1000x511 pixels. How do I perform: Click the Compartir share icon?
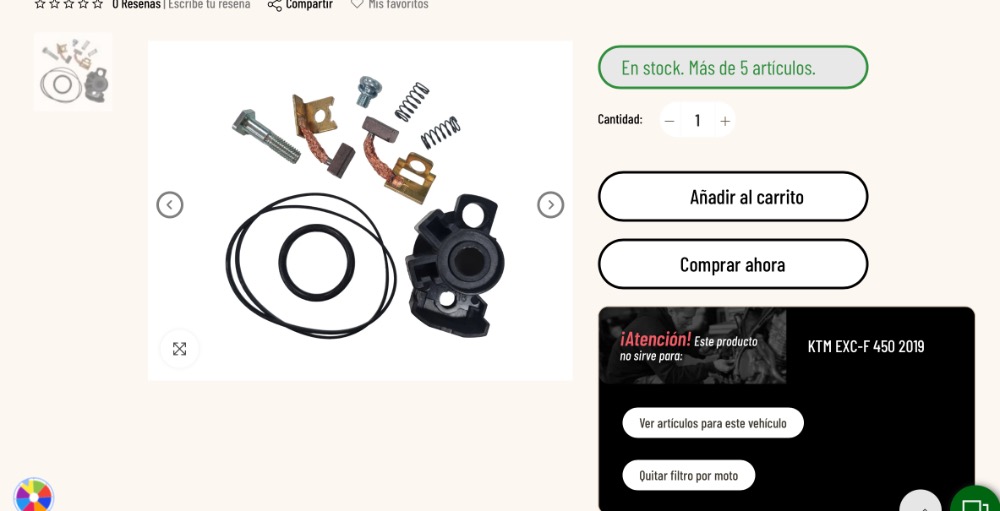(274, 4)
